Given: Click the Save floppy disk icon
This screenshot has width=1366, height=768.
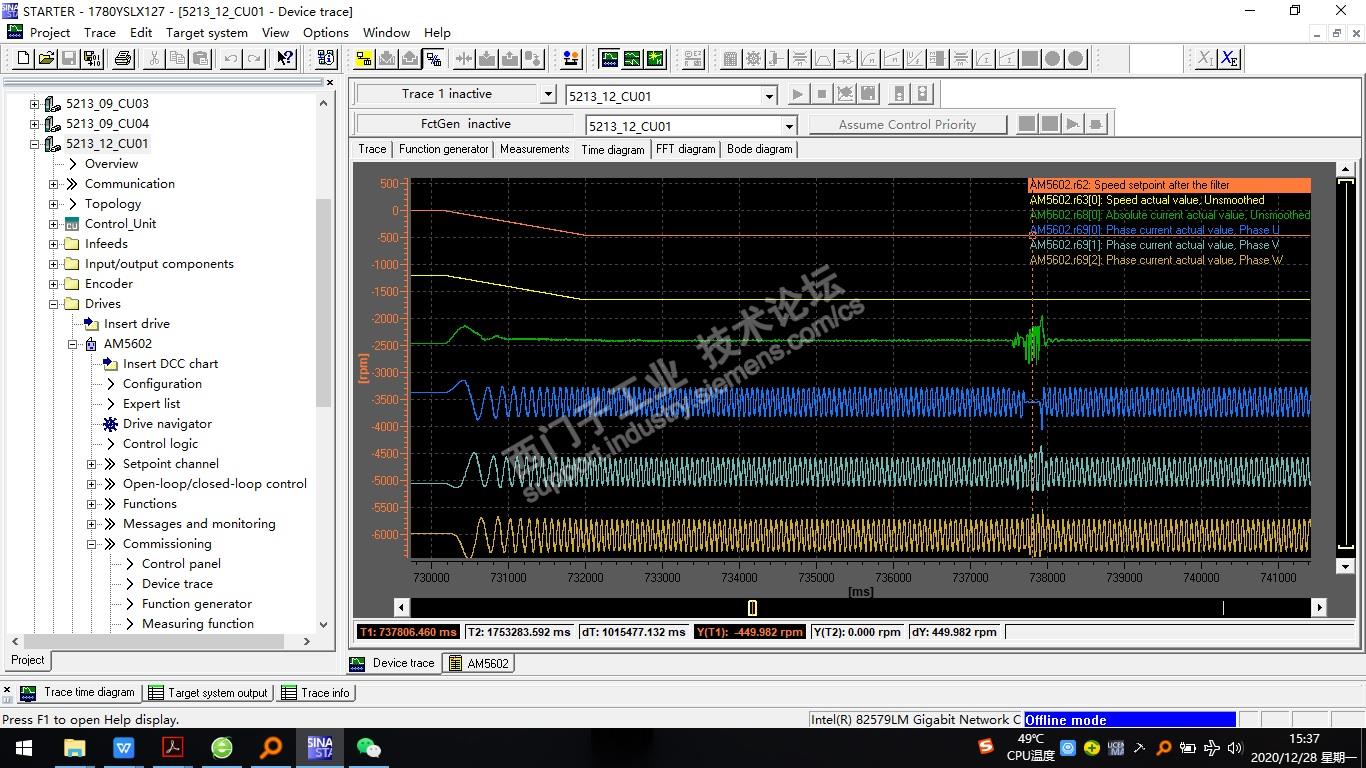Looking at the screenshot, I should click(x=69, y=59).
